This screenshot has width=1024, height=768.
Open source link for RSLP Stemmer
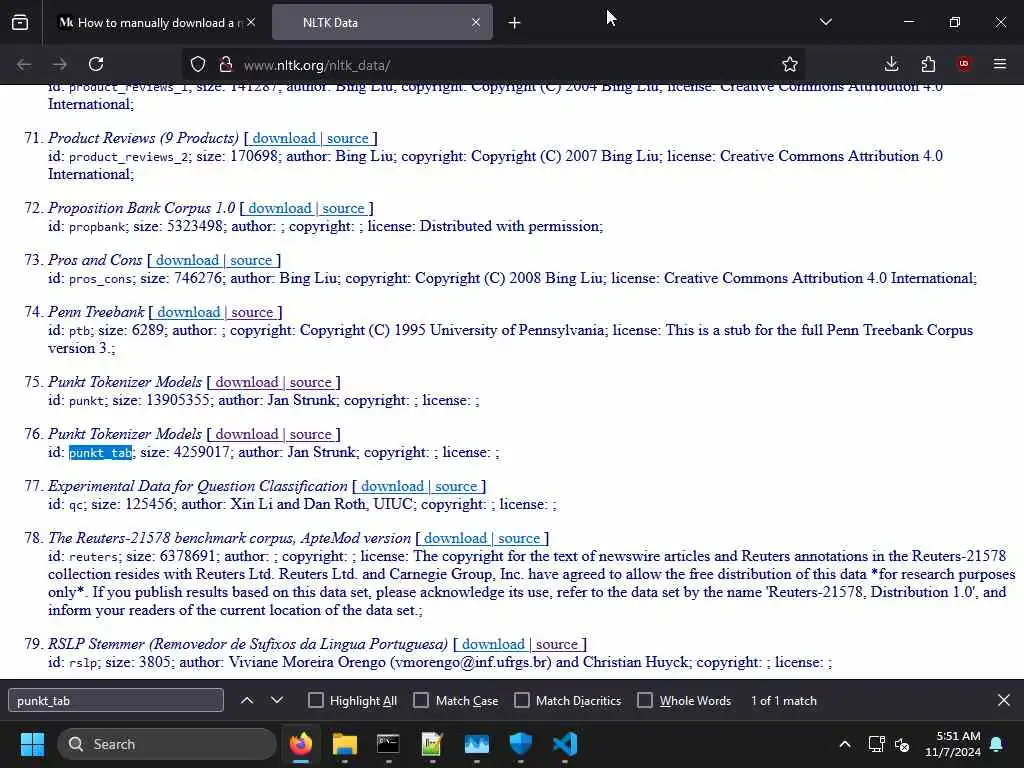[x=557, y=645]
